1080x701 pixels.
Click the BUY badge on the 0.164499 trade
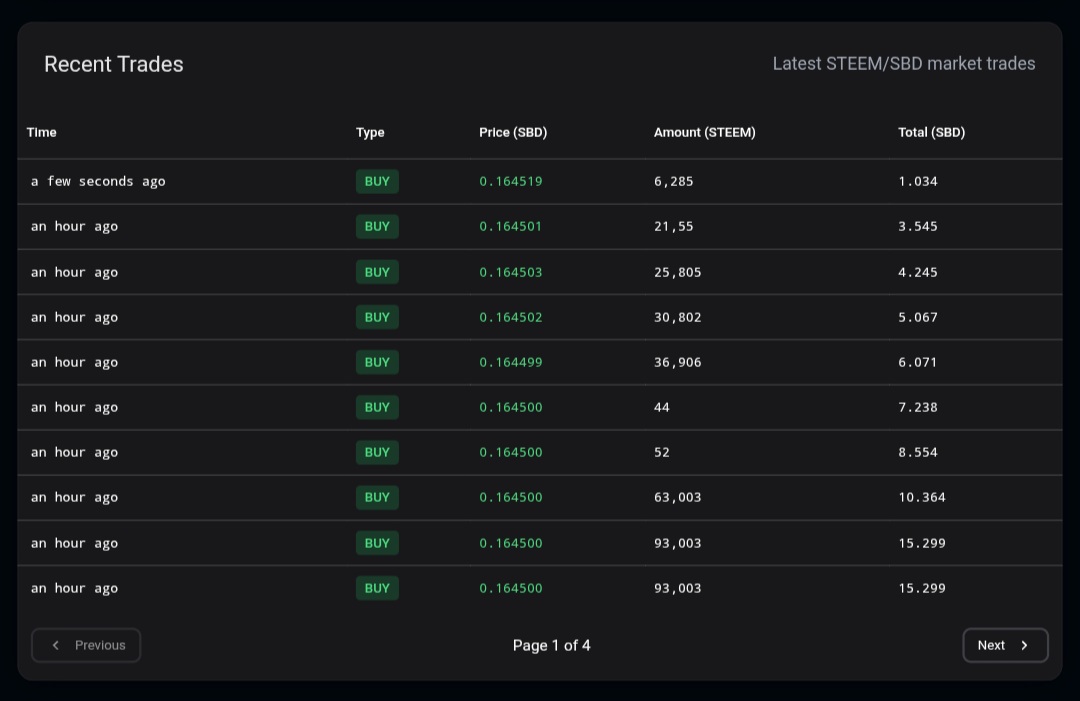pyautogui.click(x=377, y=362)
